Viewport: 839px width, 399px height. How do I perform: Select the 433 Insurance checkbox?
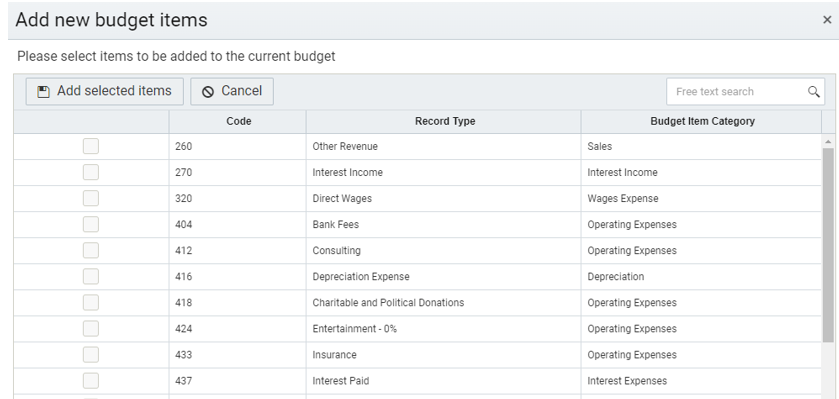point(90,355)
